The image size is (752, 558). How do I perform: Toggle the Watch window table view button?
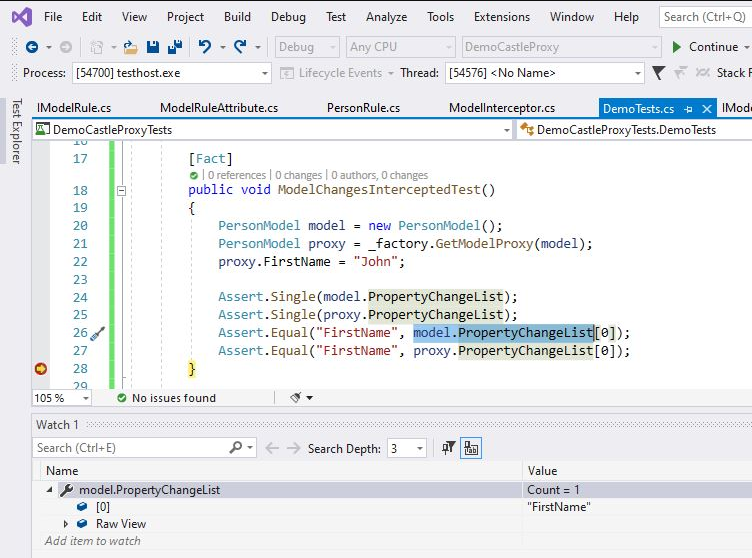click(x=471, y=448)
